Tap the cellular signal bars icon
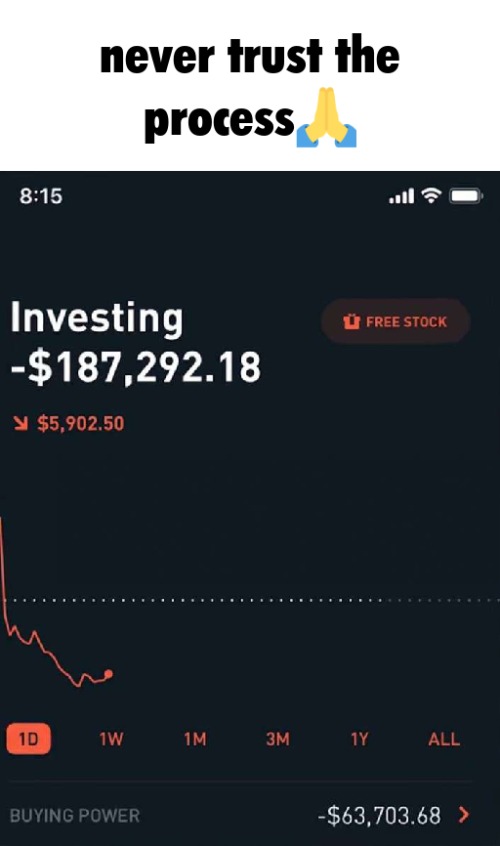 [x=402, y=196]
